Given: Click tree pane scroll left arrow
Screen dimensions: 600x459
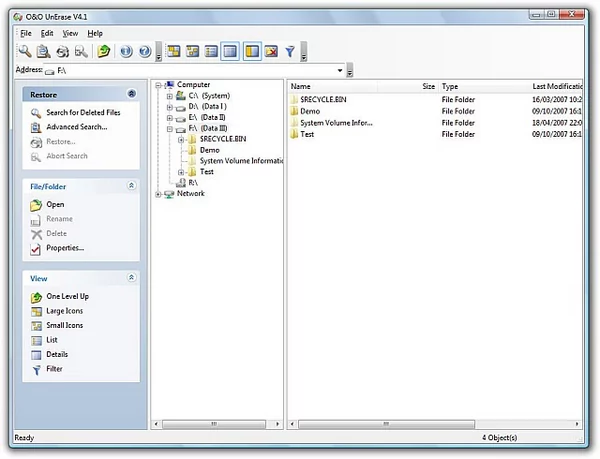Looking at the screenshot, I should tap(156, 424).
